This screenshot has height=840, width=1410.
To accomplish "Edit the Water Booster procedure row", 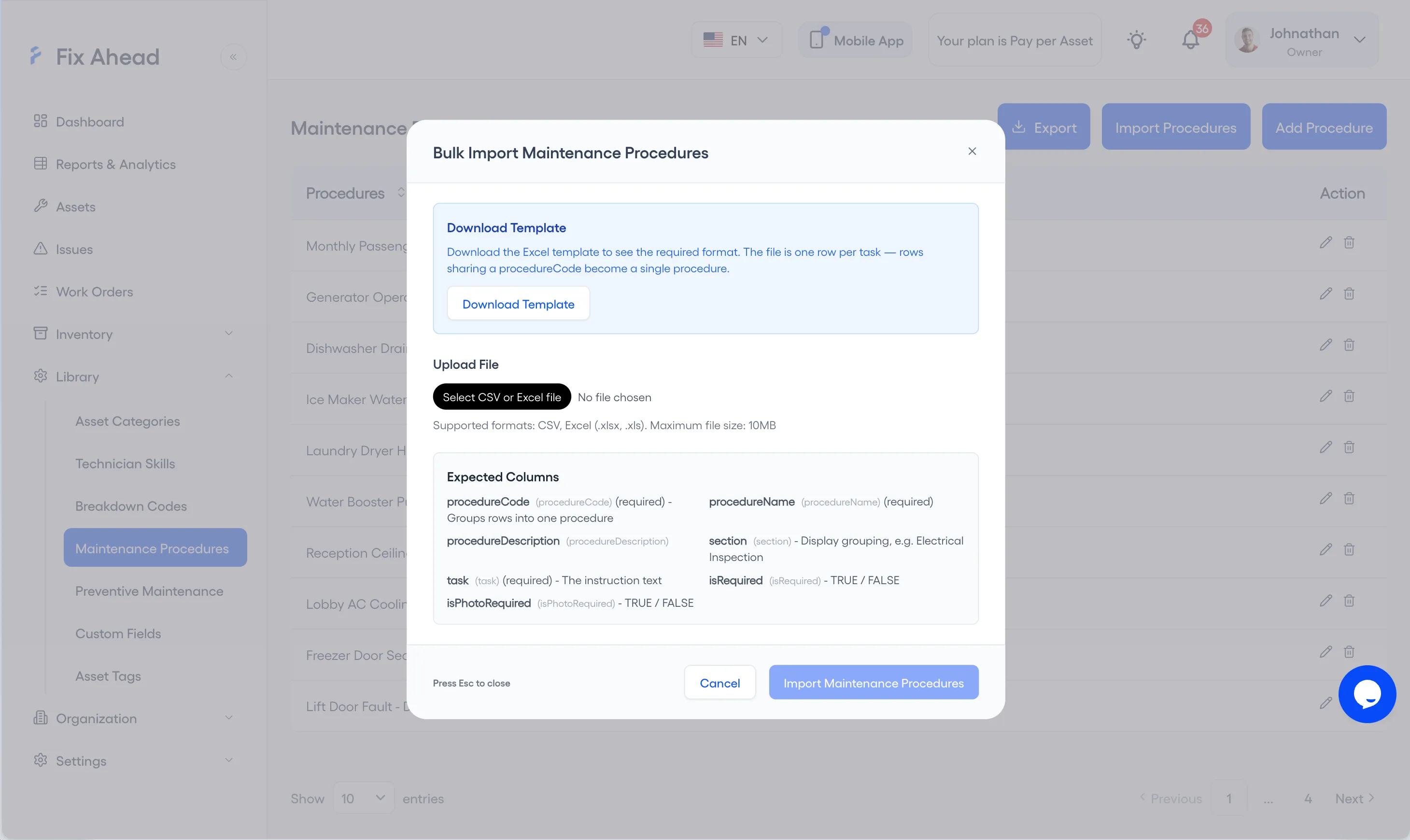I will click(x=1325, y=498).
